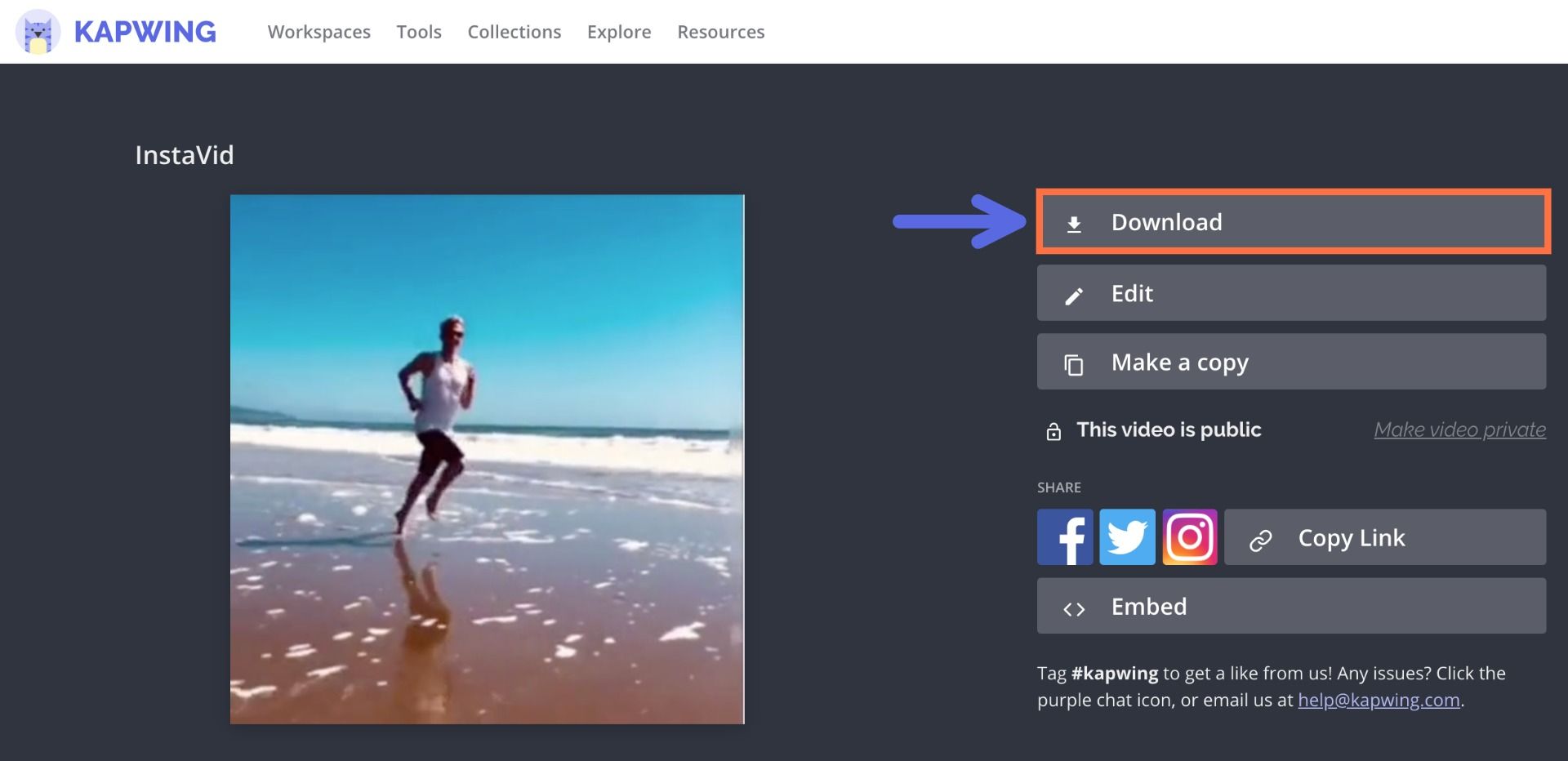1568x761 pixels.
Task: Open the Workspaces menu
Action: 318,32
